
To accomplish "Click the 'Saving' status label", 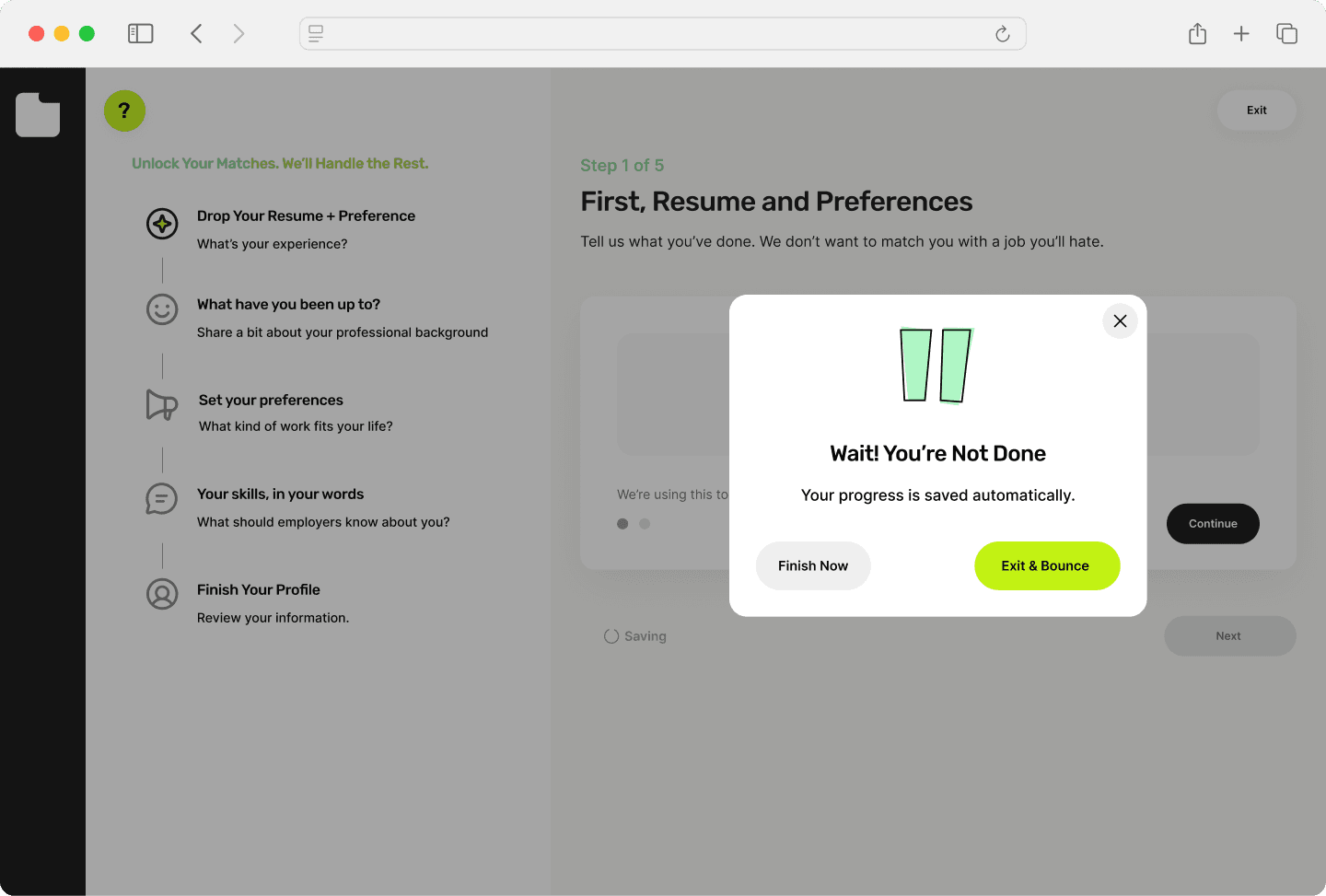I will click(x=646, y=636).
